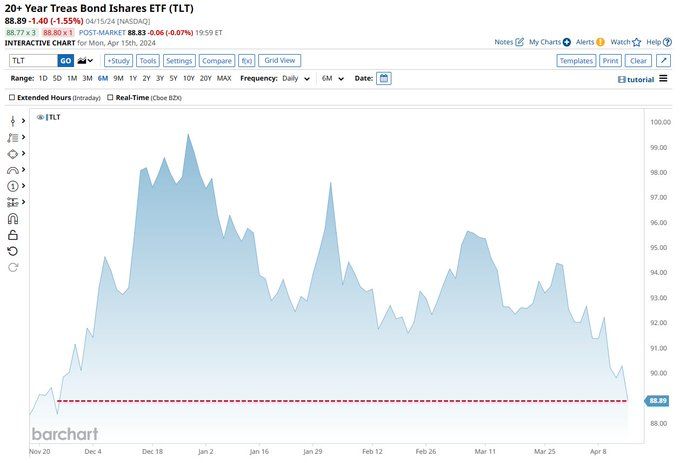Switch range to 3Y

point(160,78)
